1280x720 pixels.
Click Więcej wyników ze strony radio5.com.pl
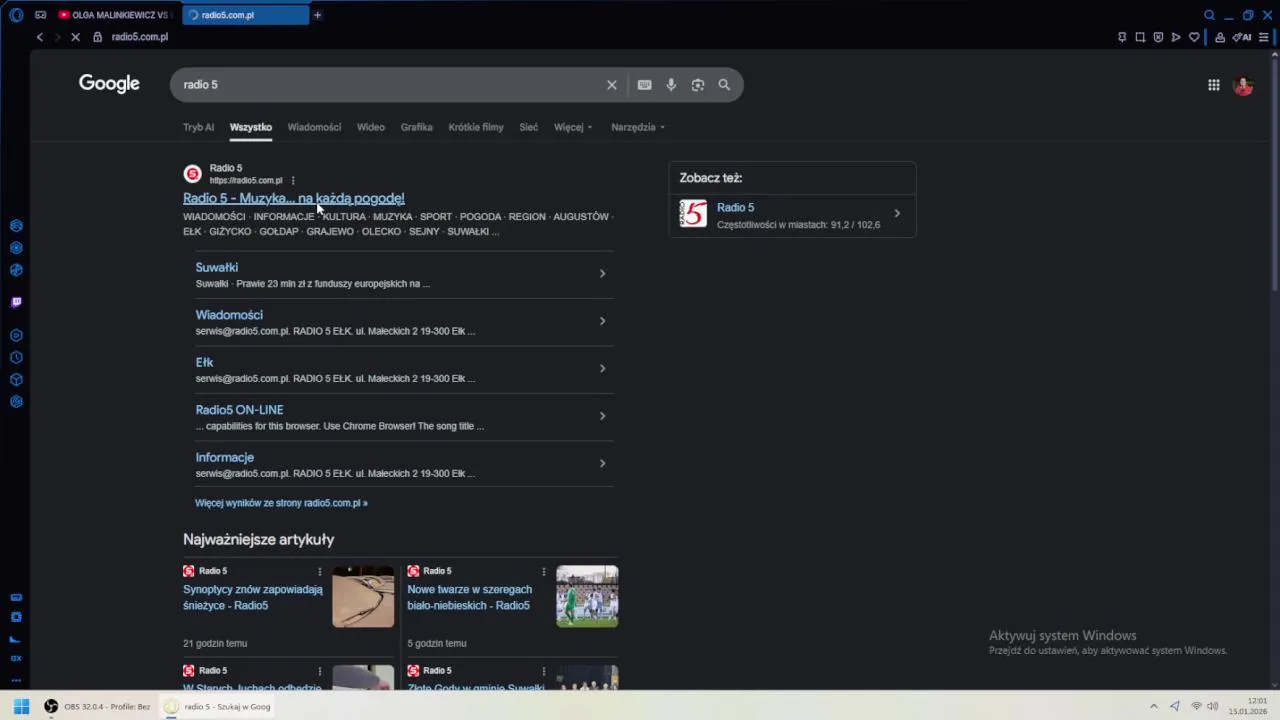[x=281, y=503]
